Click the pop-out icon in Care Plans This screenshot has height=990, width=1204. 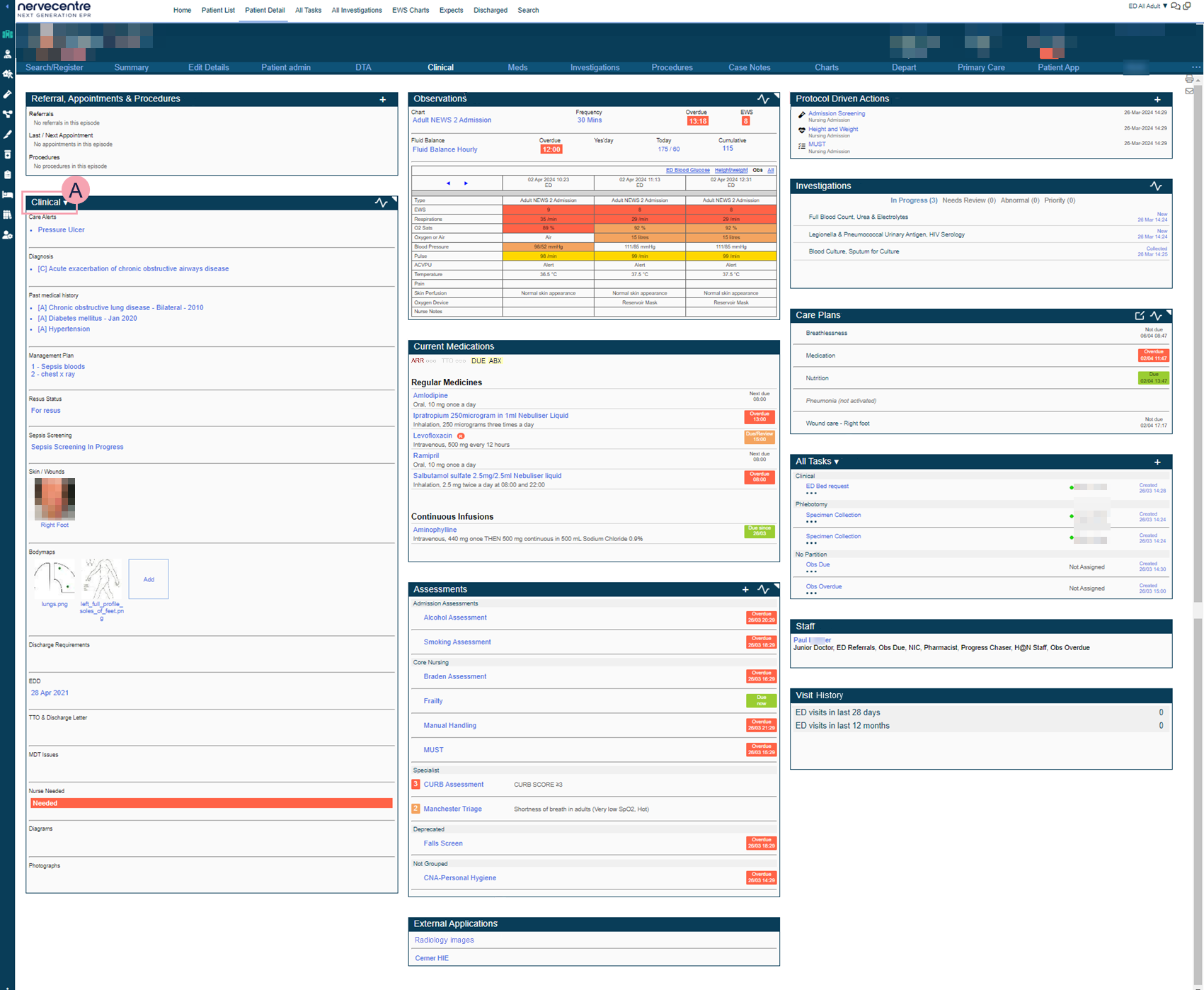(x=1139, y=316)
